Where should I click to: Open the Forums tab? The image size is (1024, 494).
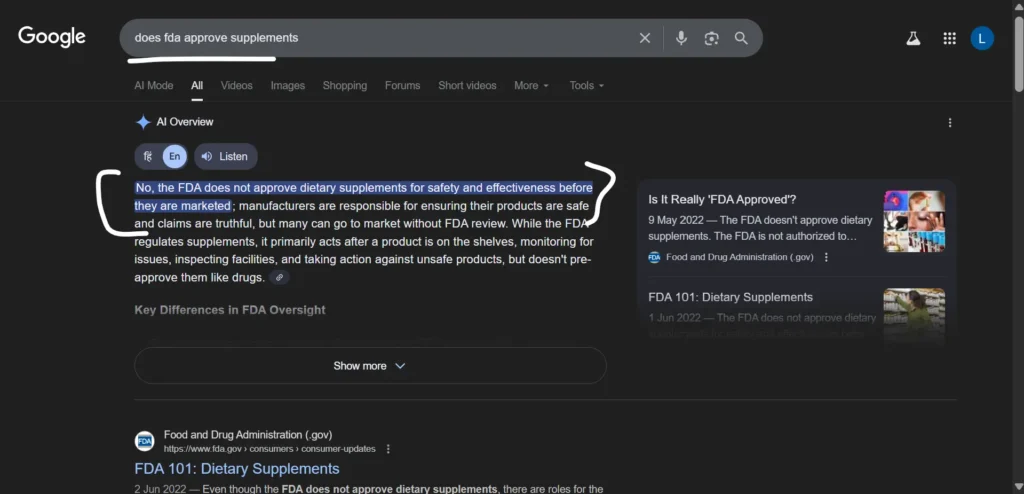[x=402, y=86]
